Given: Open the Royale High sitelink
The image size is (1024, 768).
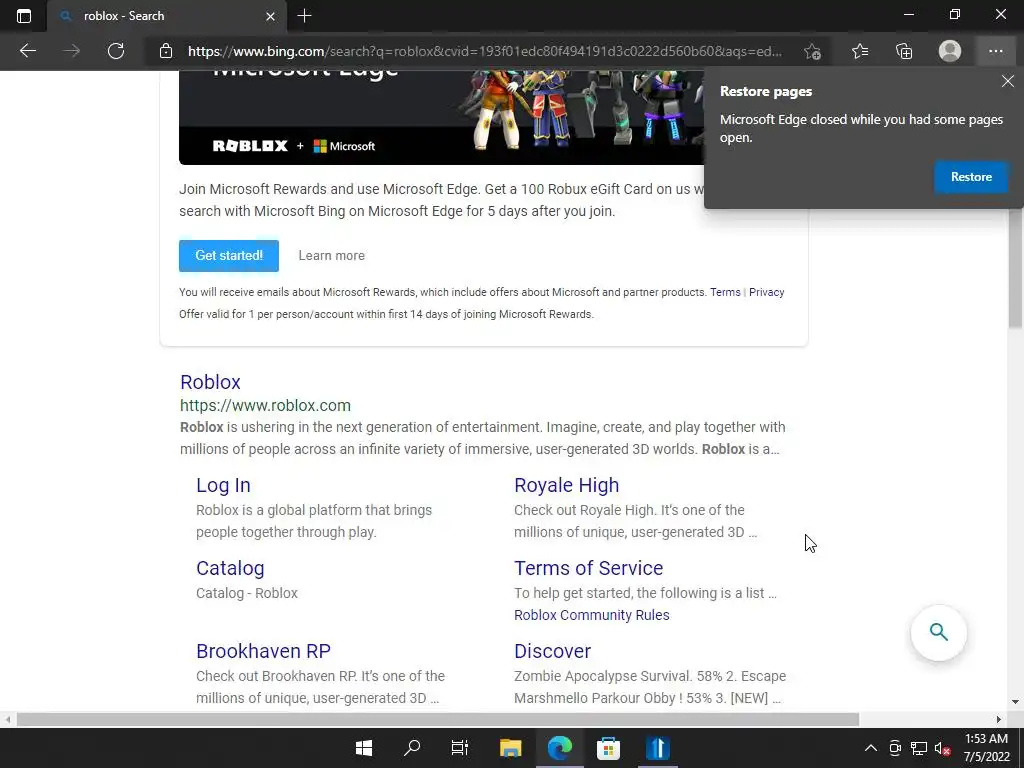Looking at the screenshot, I should tap(566, 485).
